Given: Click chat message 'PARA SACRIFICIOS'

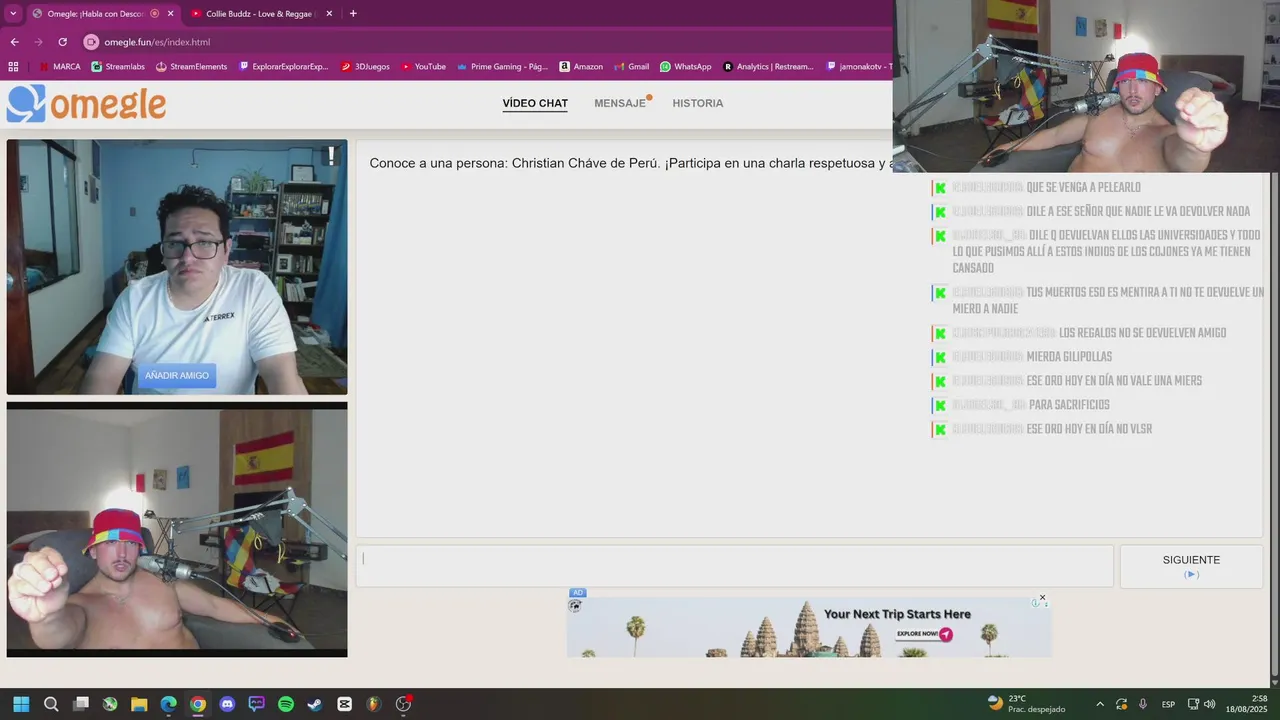Looking at the screenshot, I should point(1069,405).
